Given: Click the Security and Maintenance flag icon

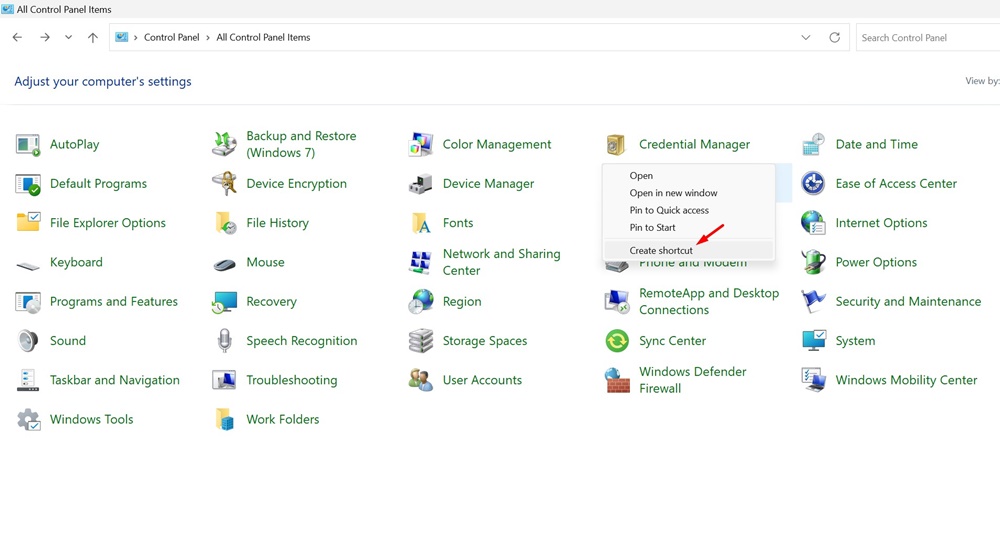Looking at the screenshot, I should (814, 302).
